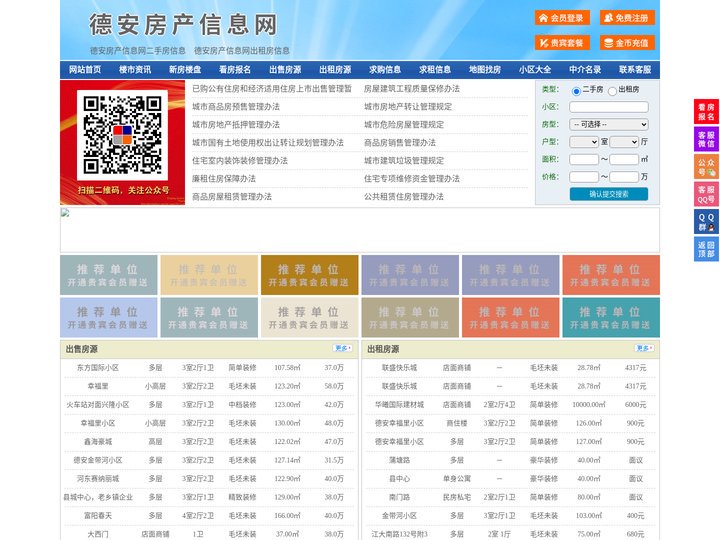
Task: Open the 贵宾套餐 VIP package button
Action: point(562,43)
